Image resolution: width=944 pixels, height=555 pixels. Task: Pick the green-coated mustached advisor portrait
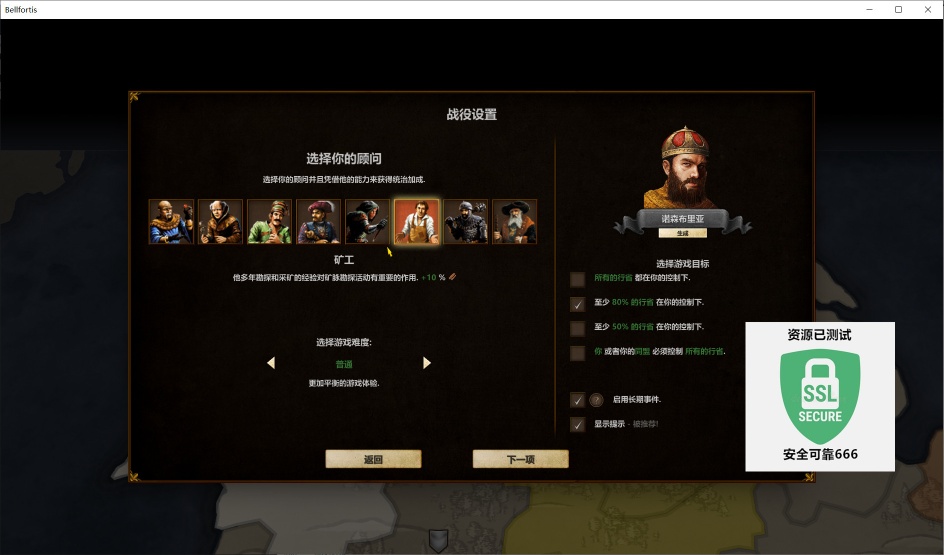[270, 222]
